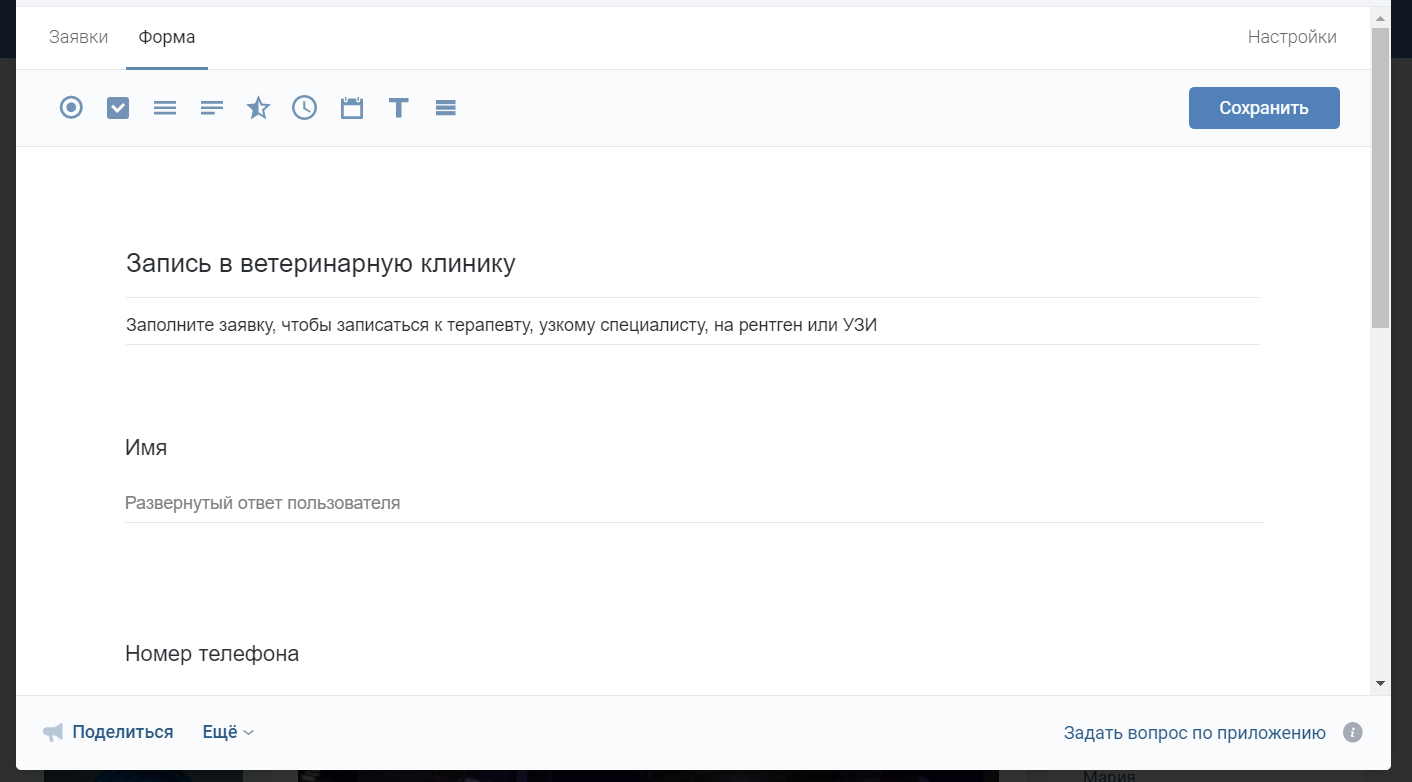Add a calendar date field
The width and height of the screenshot is (1412, 782).
click(351, 107)
